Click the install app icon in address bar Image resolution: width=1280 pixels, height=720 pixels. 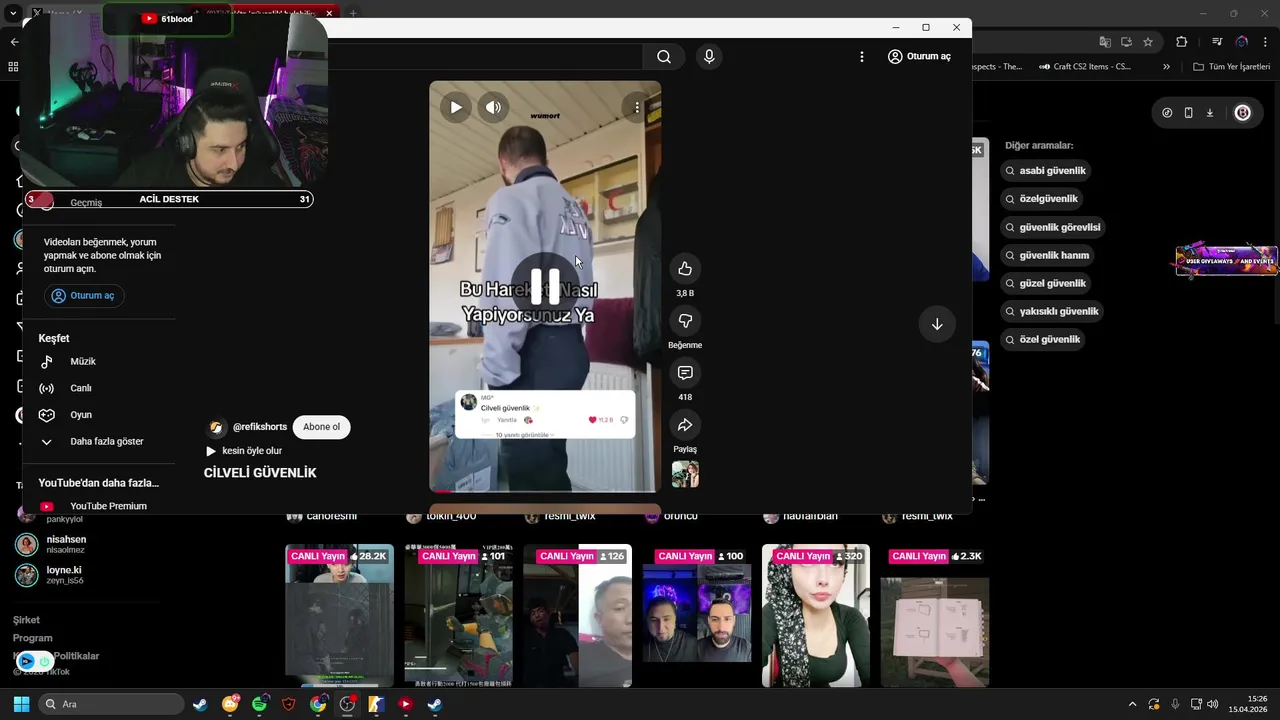[1126, 42]
